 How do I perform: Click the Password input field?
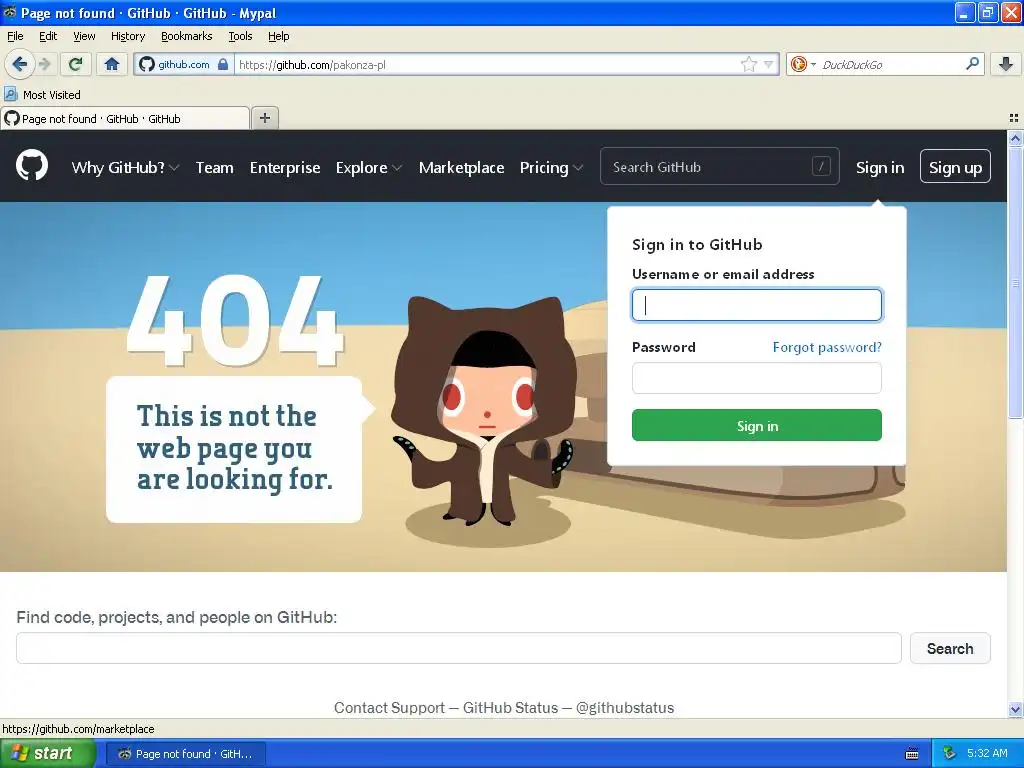756,378
